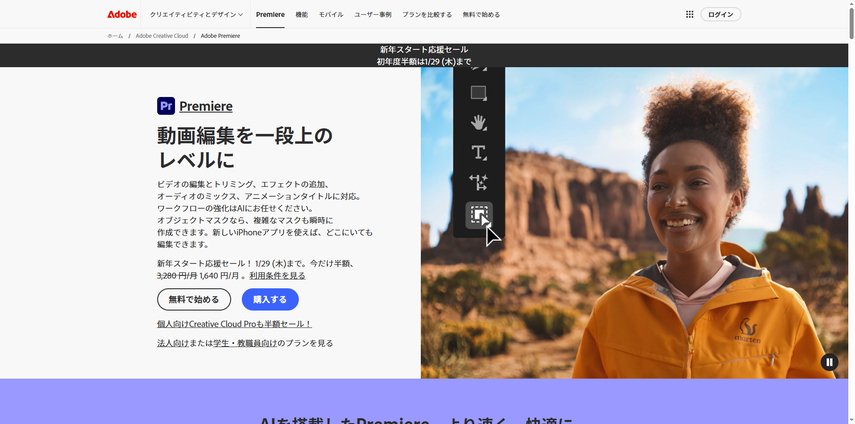Click the object mask tool icon in video
The height and width of the screenshot is (424, 855).
click(479, 215)
